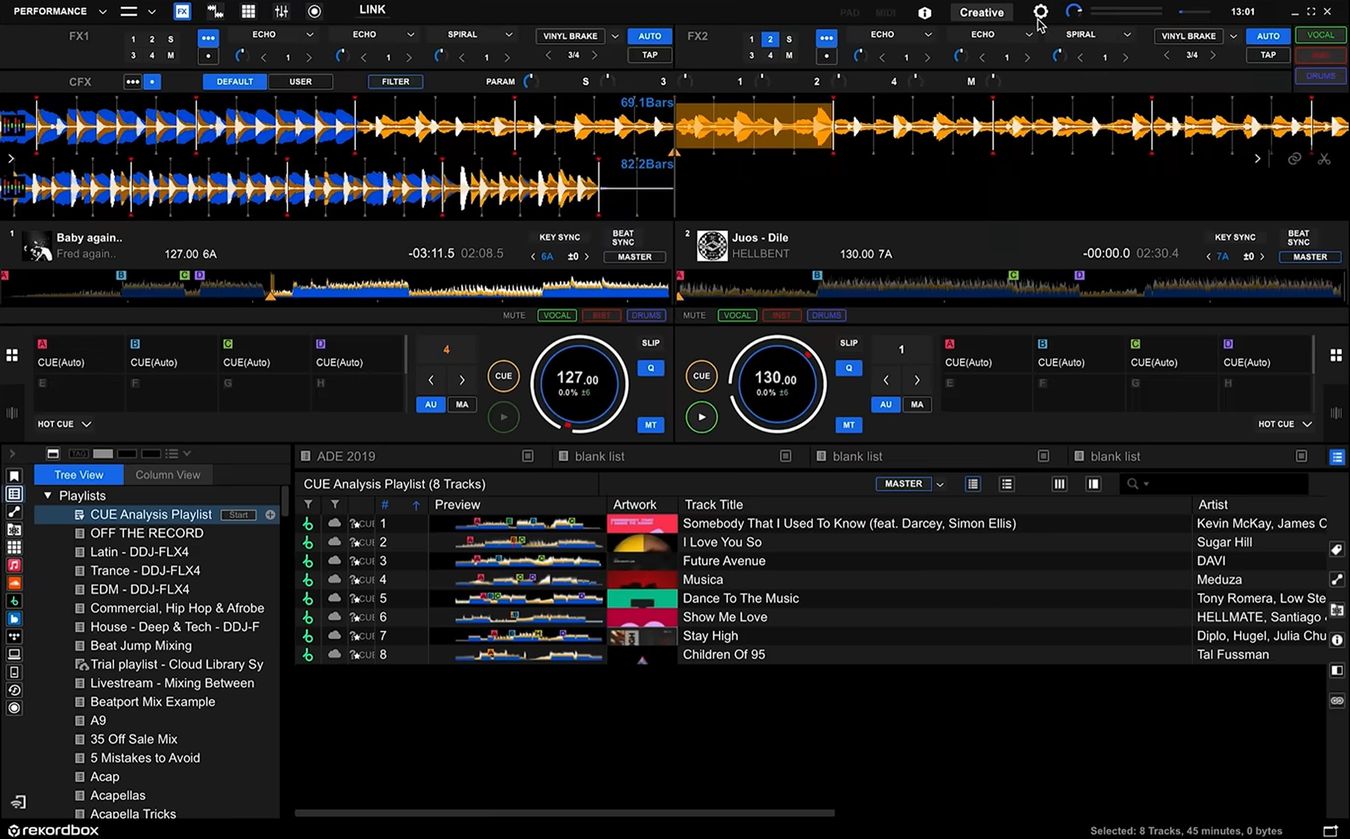
Task: Open Collection icon in browser sidebar
Action: pos(14,476)
